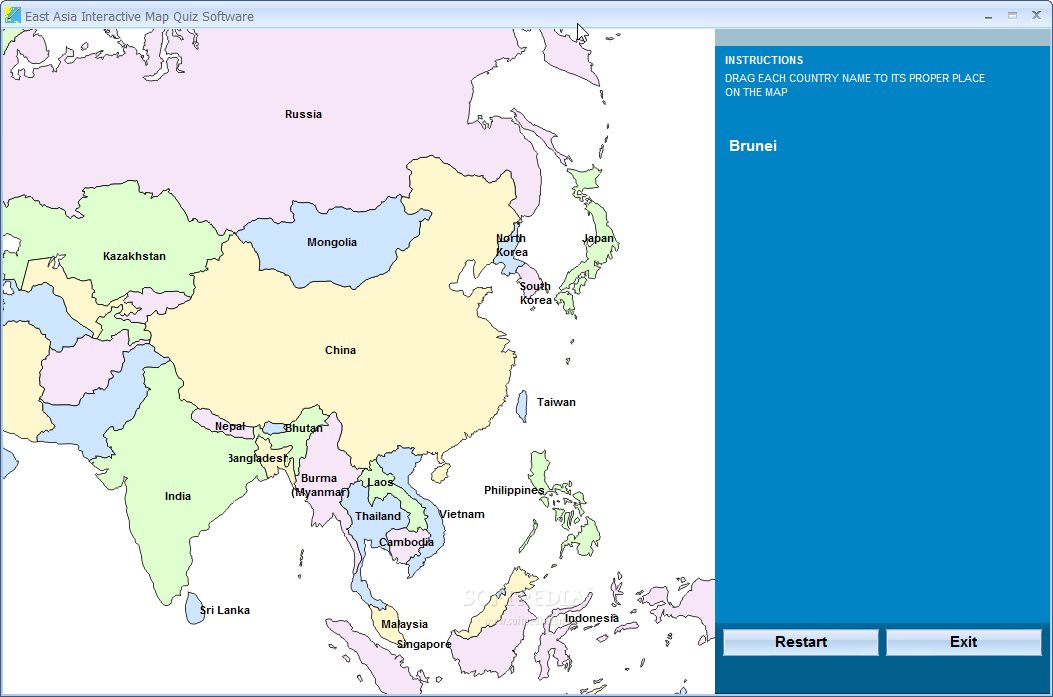Select the Japan label on the map
The image size is (1053, 697).
598,238
